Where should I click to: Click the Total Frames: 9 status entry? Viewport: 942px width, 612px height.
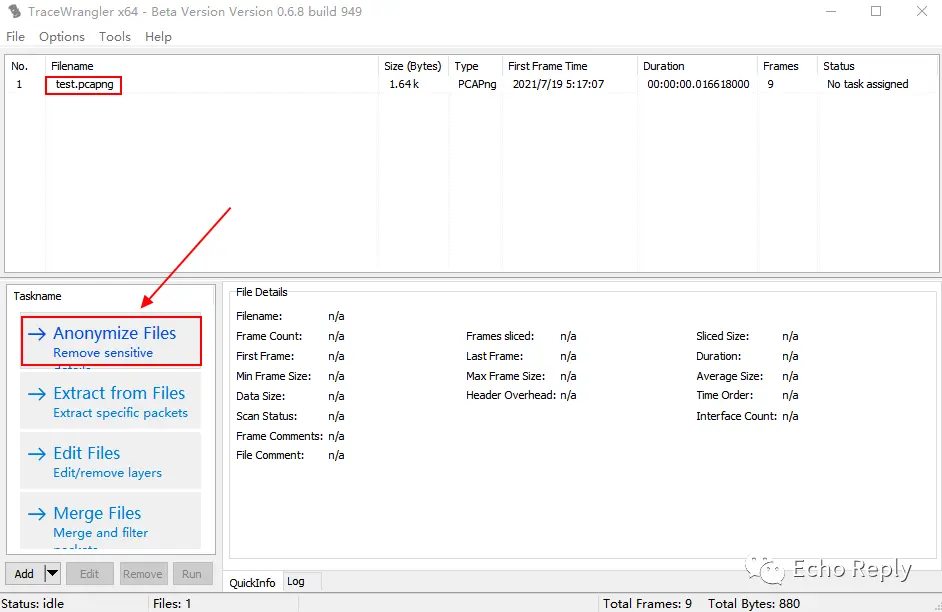[x=647, y=604]
